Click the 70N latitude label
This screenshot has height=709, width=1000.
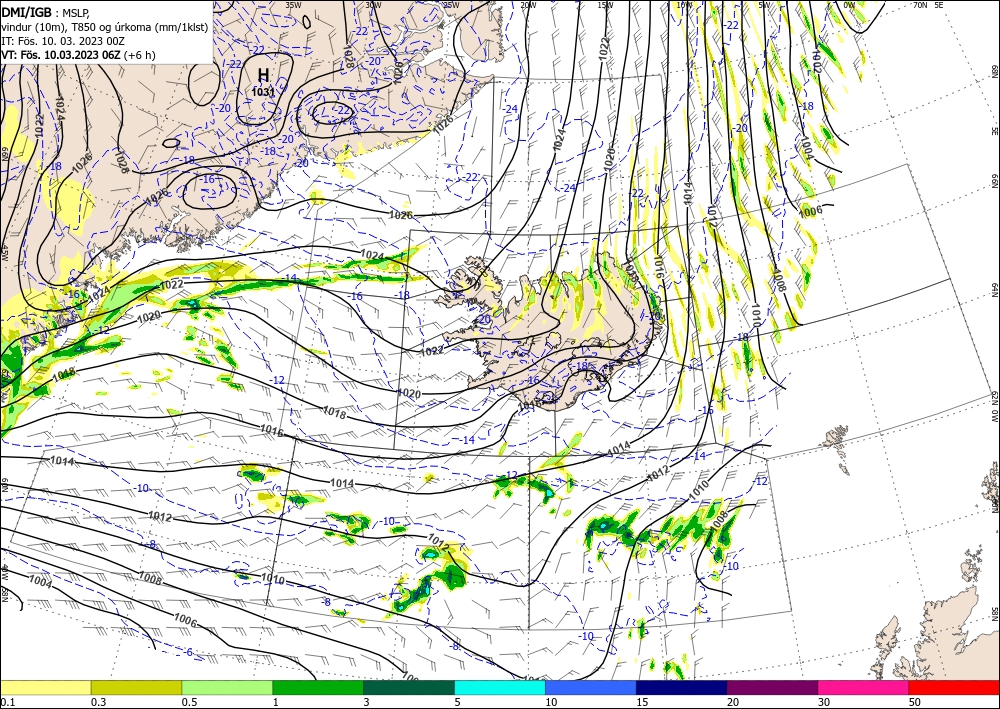(x=920, y=4)
